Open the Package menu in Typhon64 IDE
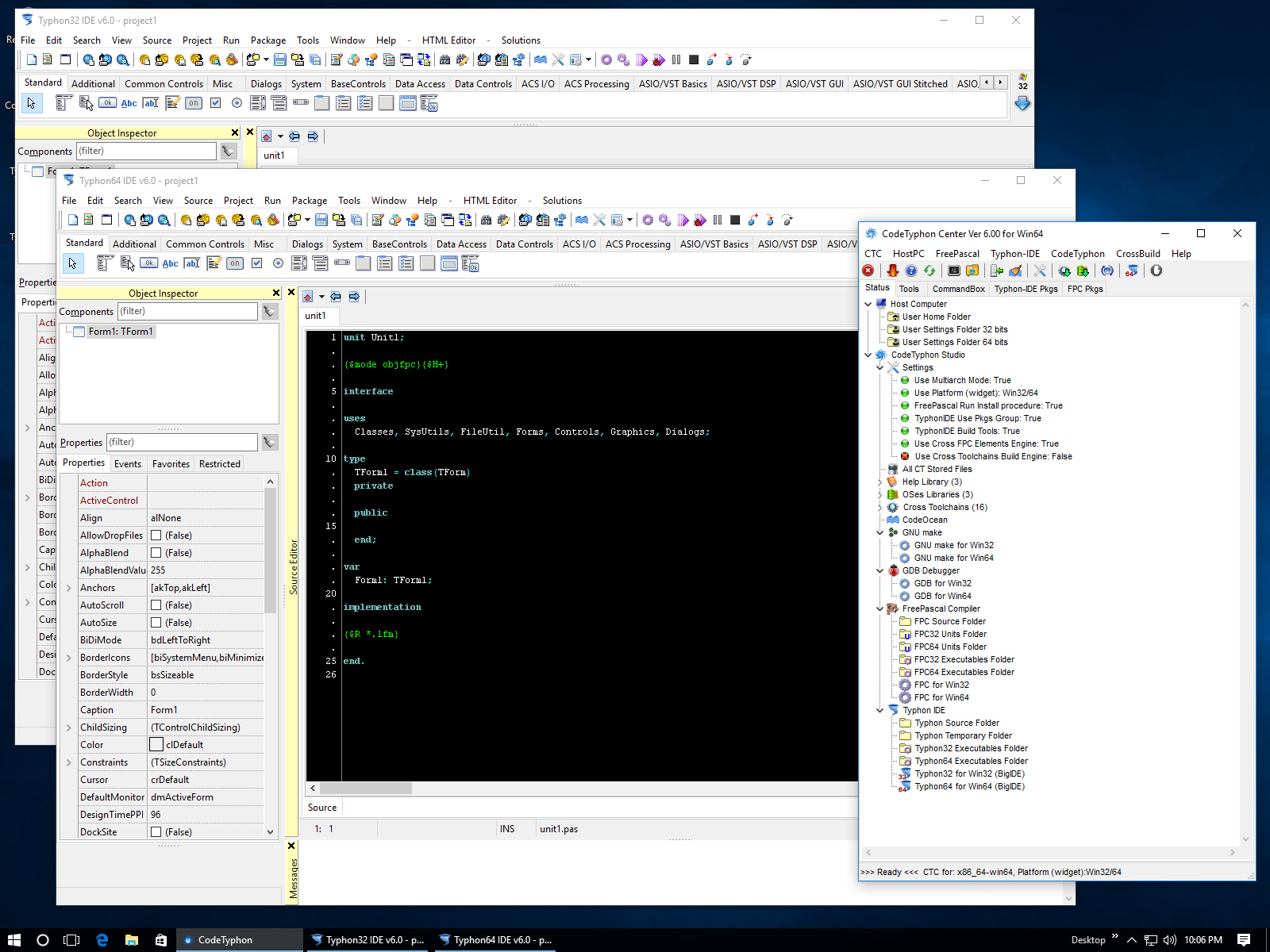Image resolution: width=1270 pixels, height=952 pixels. click(310, 201)
